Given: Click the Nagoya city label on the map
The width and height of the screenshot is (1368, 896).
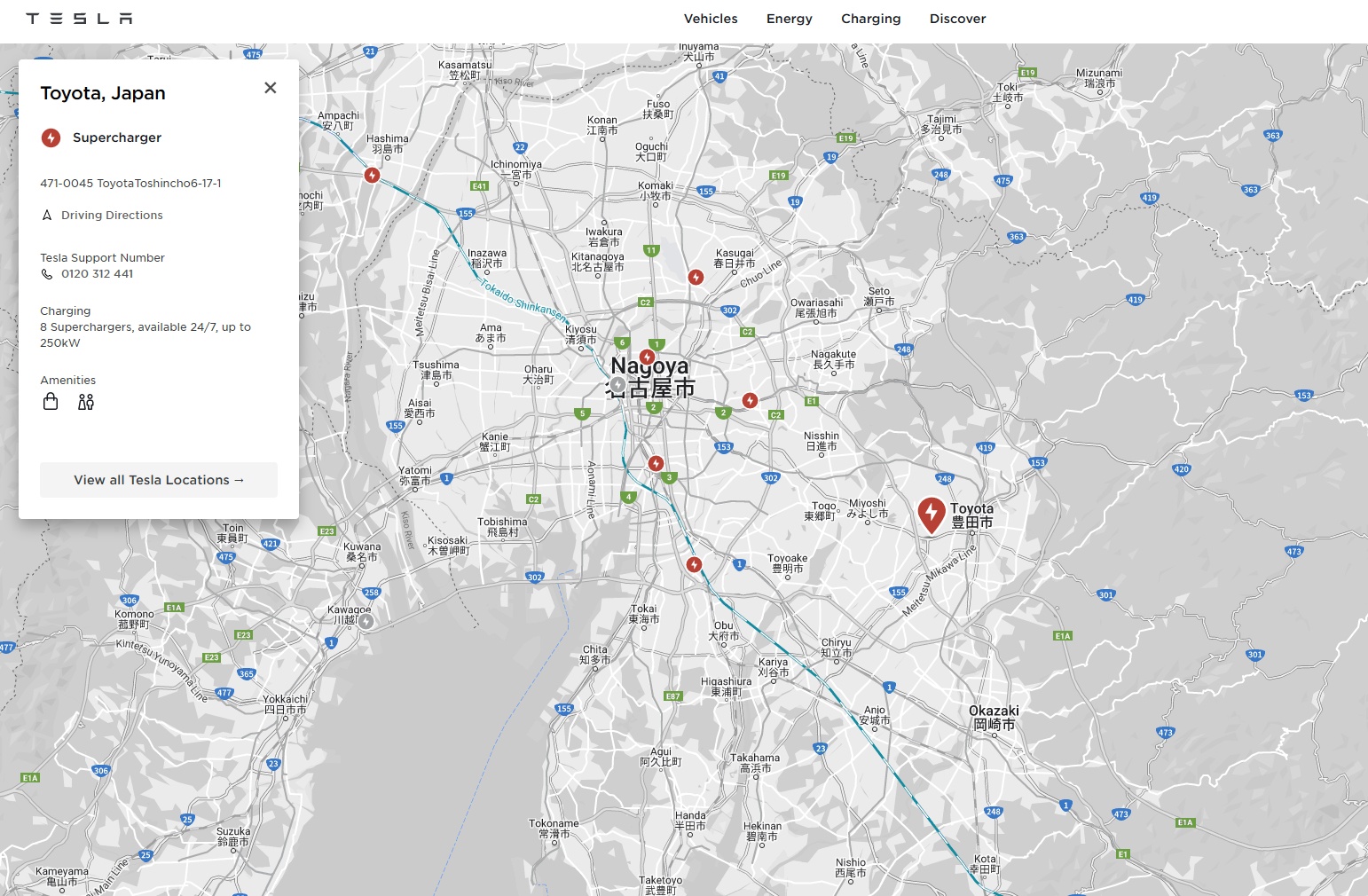Looking at the screenshot, I should (650, 377).
